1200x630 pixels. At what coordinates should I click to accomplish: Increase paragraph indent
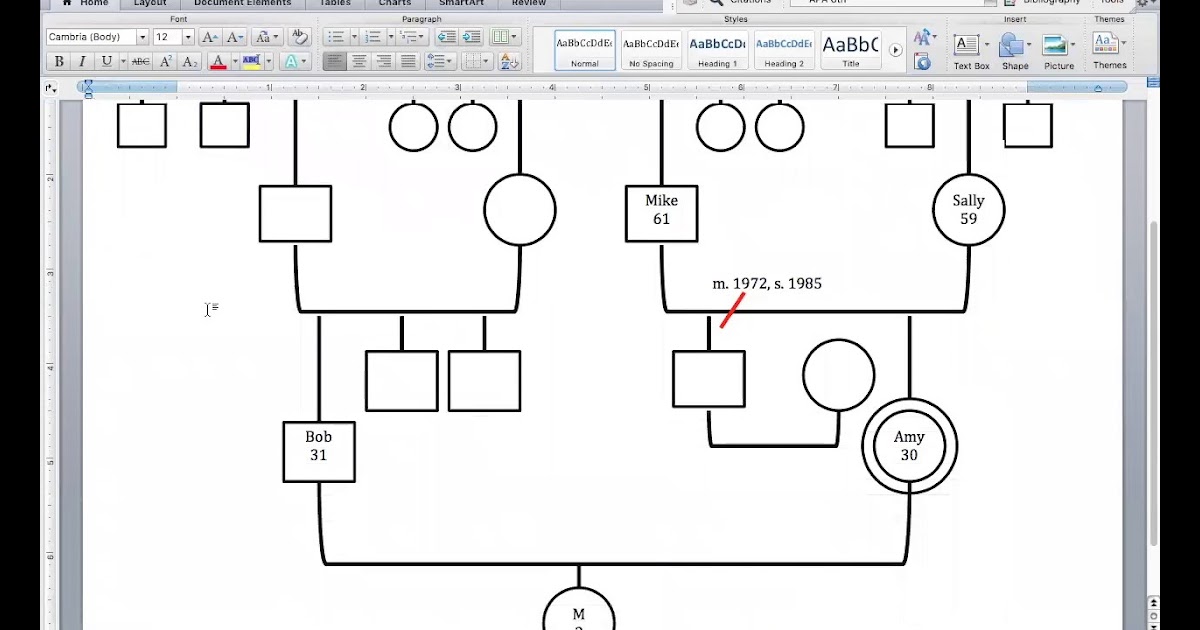pos(471,37)
